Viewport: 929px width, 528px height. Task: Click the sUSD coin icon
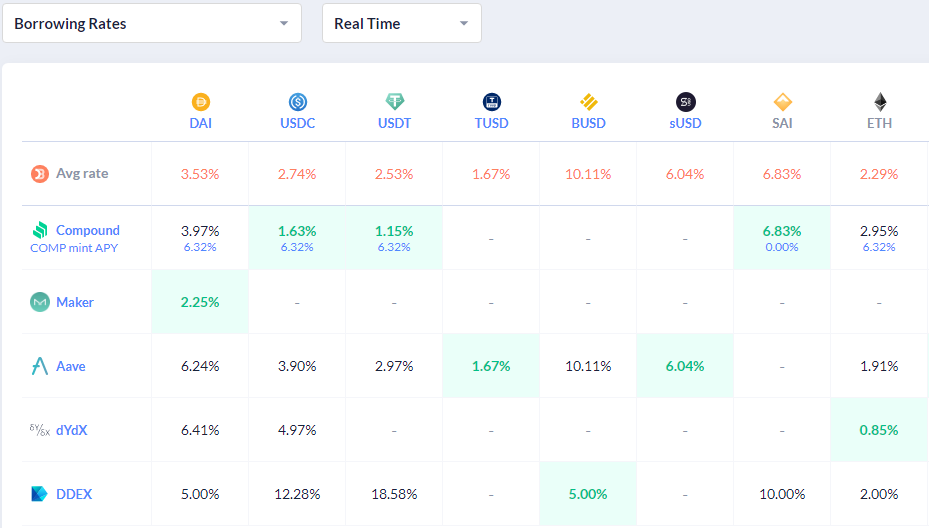(x=685, y=102)
